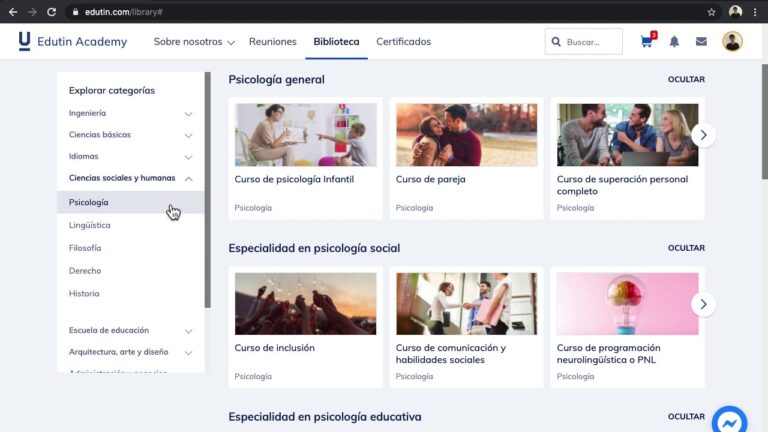
Task: Click the site padlock icon in the address bar
Action: (x=75, y=12)
